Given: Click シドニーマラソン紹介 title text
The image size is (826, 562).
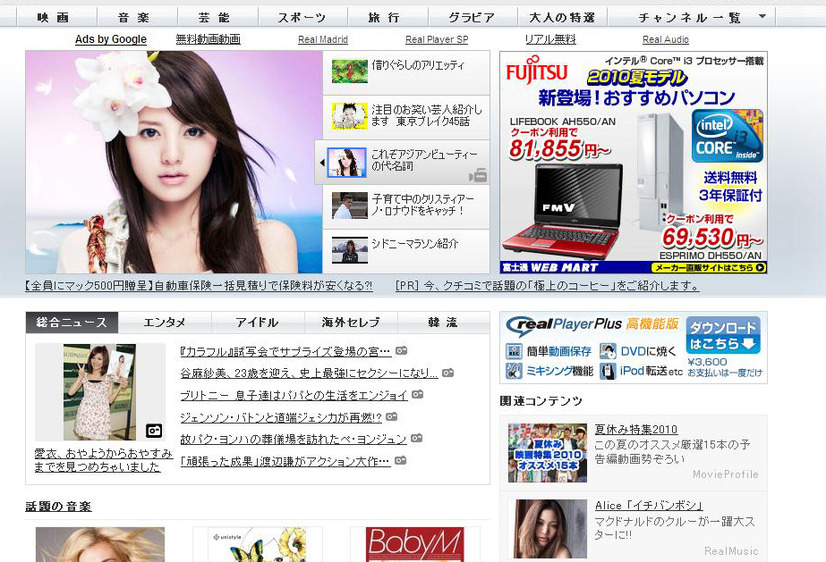Looking at the screenshot, I should click(x=415, y=243).
